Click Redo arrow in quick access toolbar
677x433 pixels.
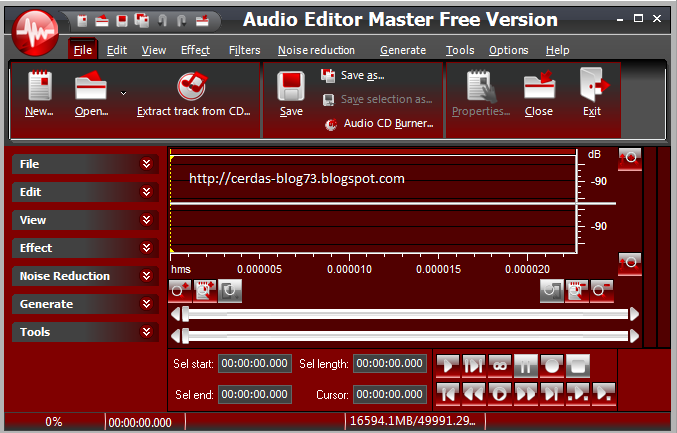pyautogui.click(x=182, y=20)
